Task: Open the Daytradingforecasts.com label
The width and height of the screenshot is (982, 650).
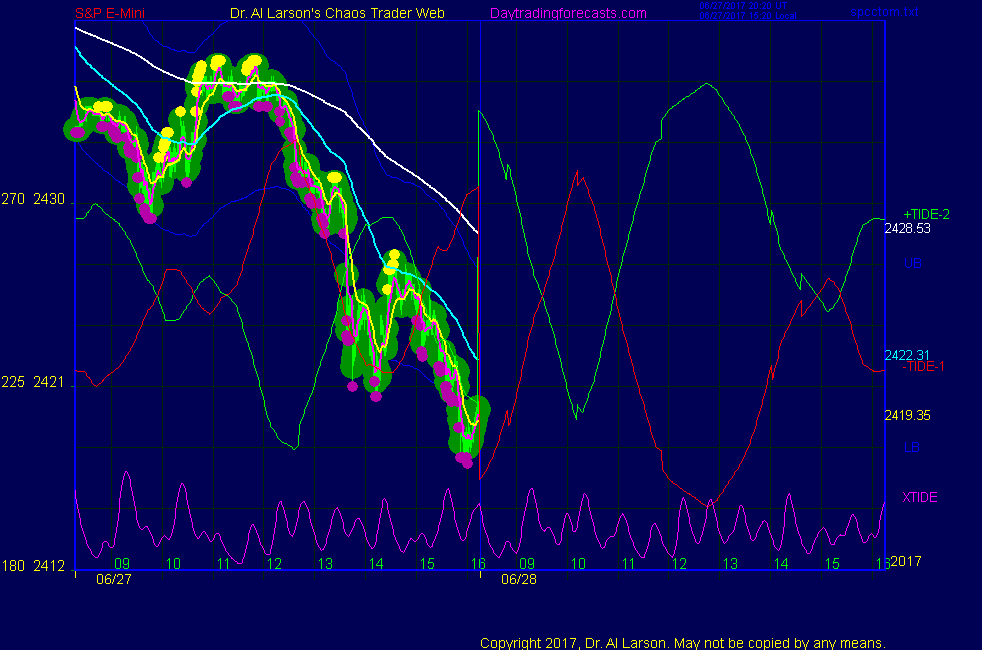Action: point(568,13)
